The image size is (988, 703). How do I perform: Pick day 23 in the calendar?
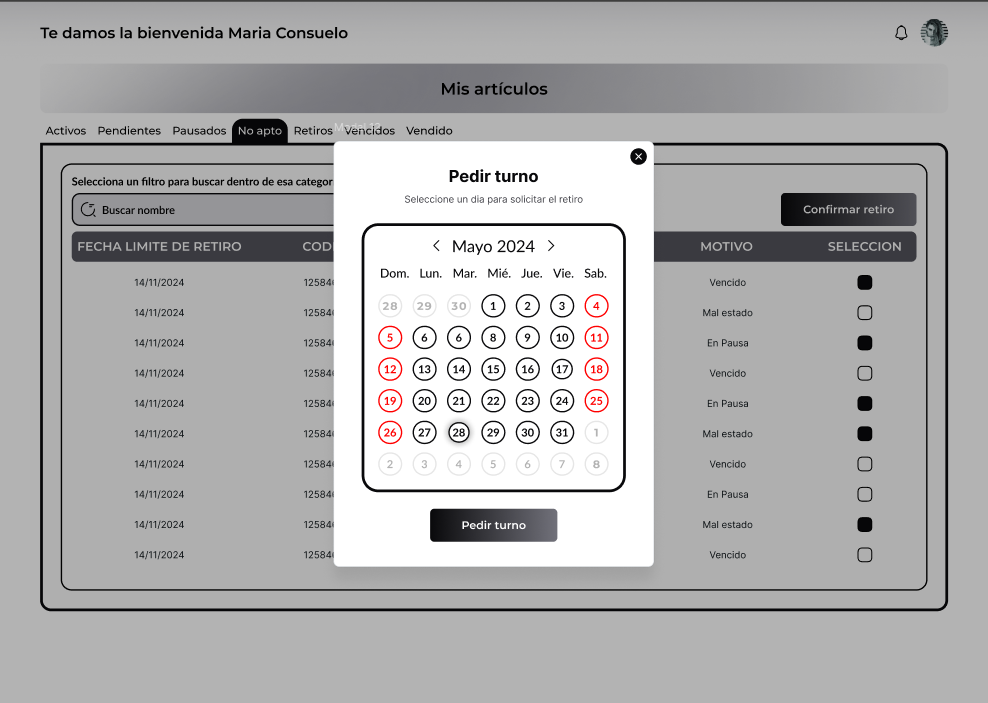click(527, 401)
